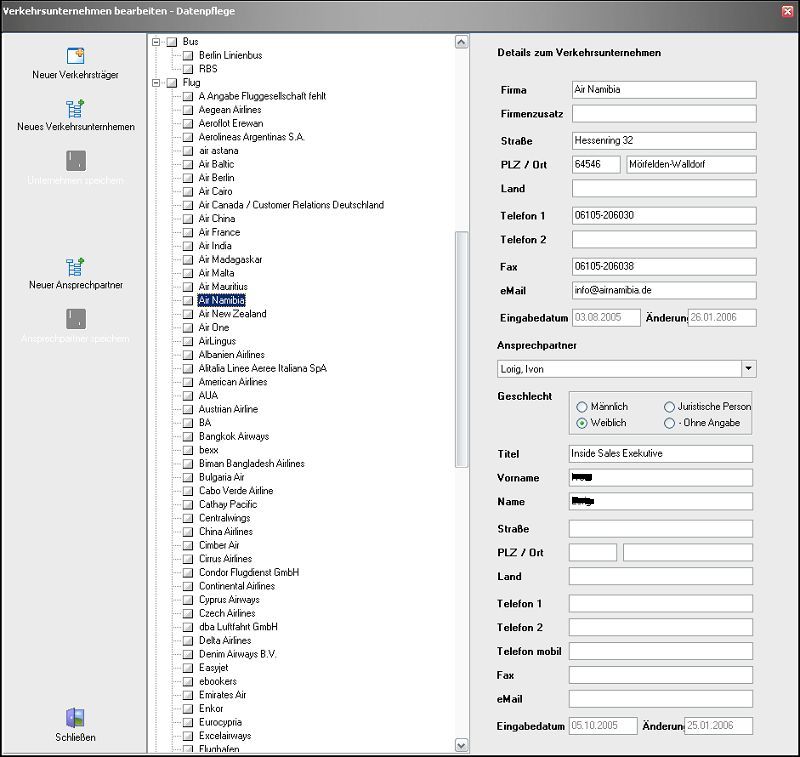Click the Vorname input field

[x=661, y=477]
